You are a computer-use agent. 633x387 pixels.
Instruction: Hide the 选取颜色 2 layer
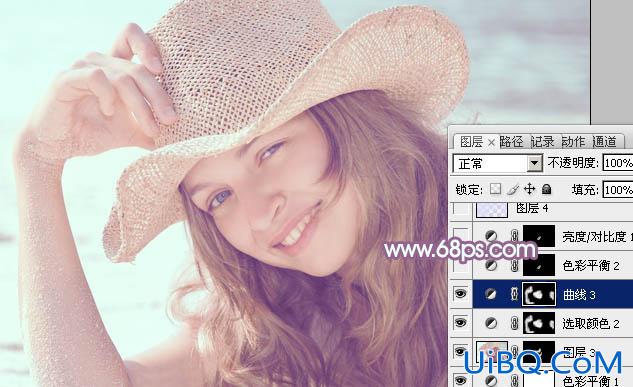(461, 323)
